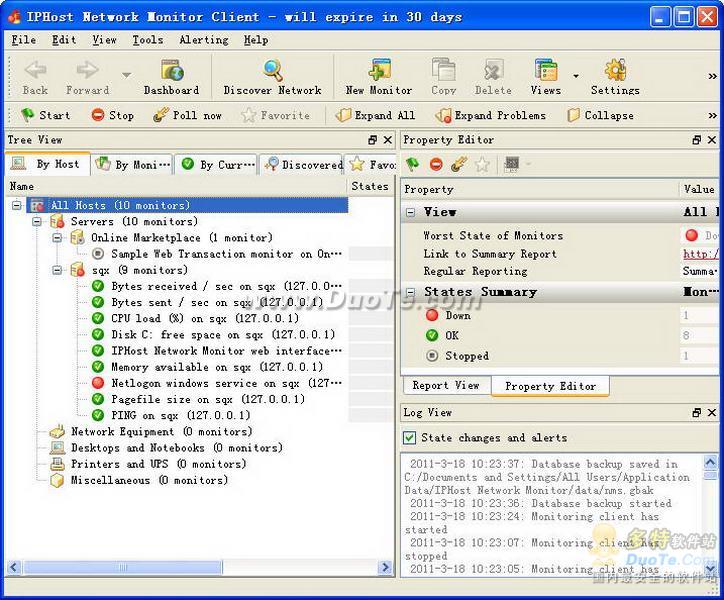Viewport: 724px width, 600px height.
Task: Open the Views dropdown arrow
Action: [576, 76]
